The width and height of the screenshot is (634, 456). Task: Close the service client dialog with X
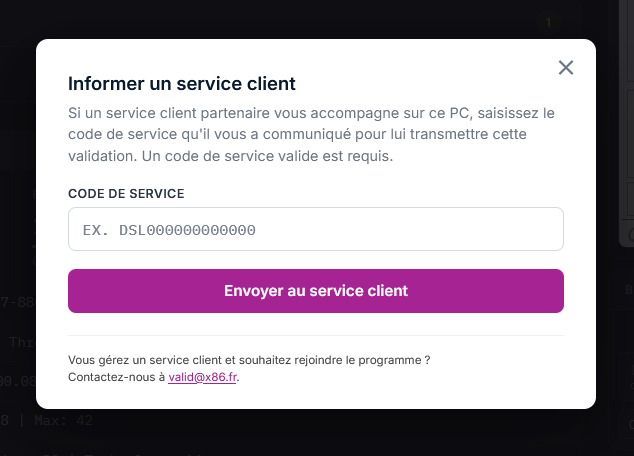[566, 68]
